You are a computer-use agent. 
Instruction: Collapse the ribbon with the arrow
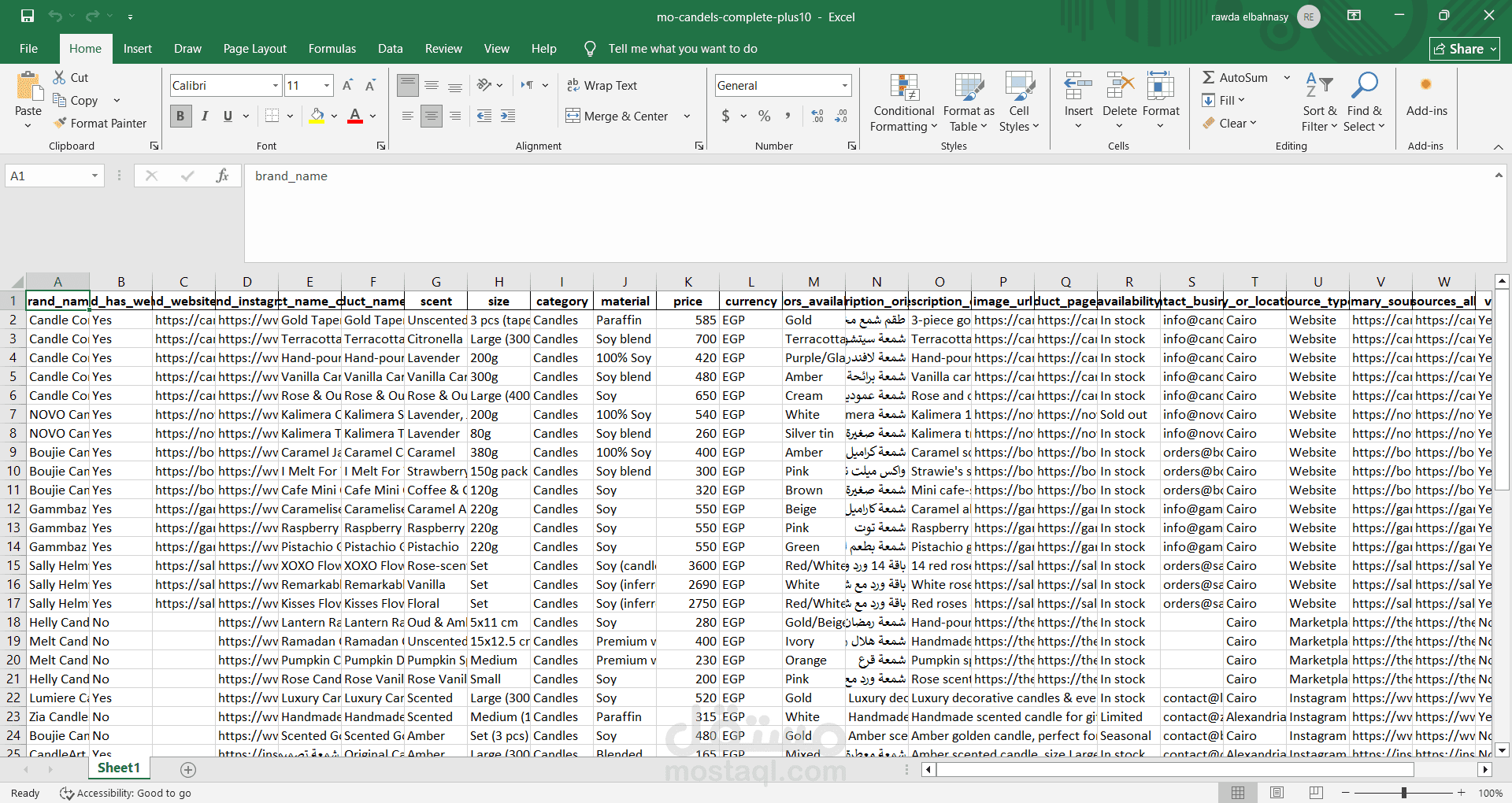(1498, 146)
